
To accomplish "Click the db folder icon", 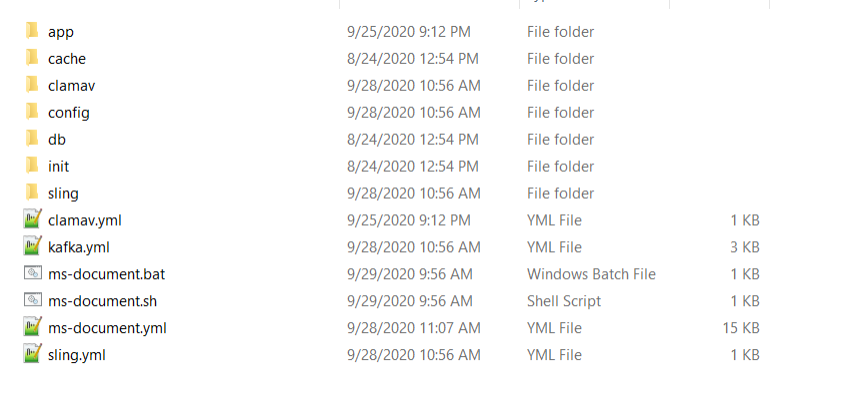I will [x=31, y=139].
